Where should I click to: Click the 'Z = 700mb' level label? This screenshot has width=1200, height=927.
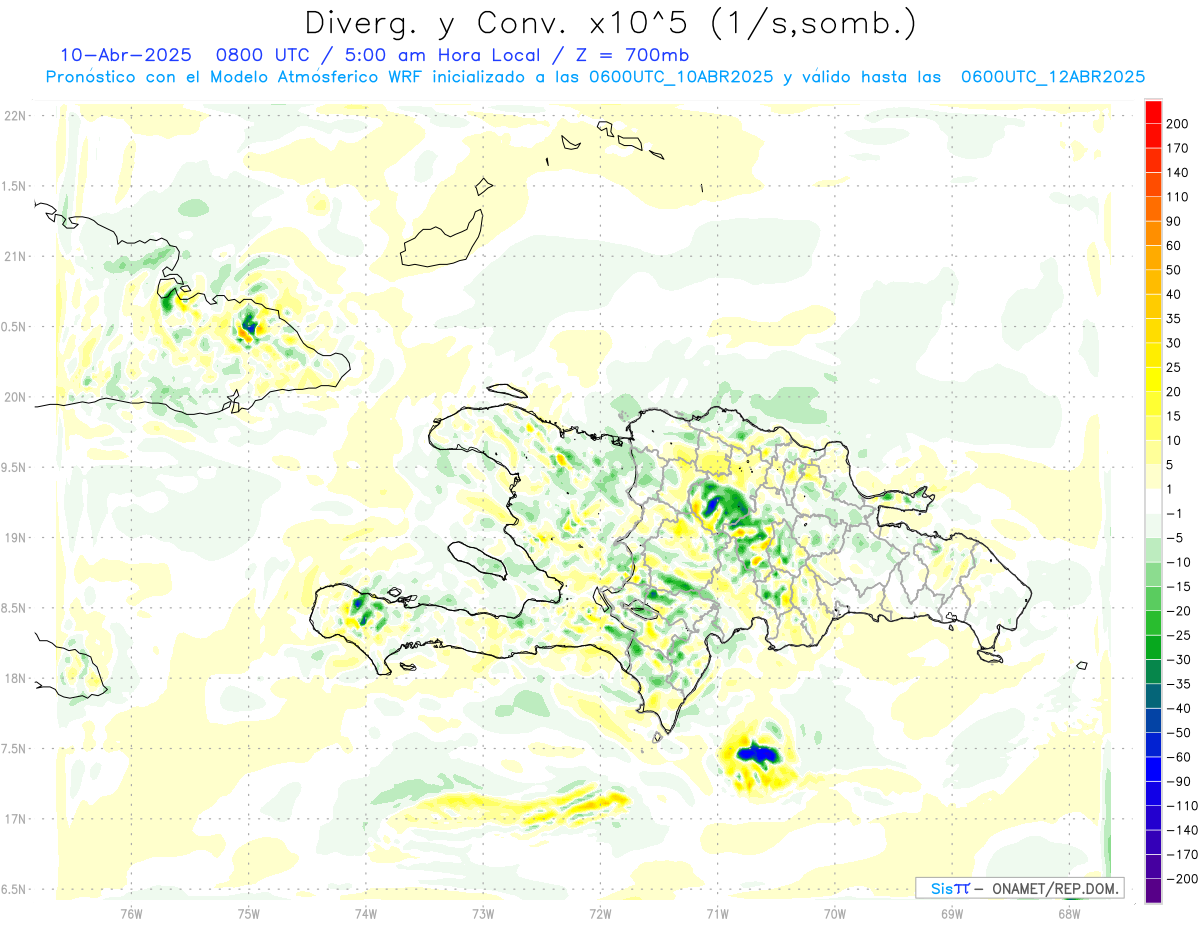point(632,54)
